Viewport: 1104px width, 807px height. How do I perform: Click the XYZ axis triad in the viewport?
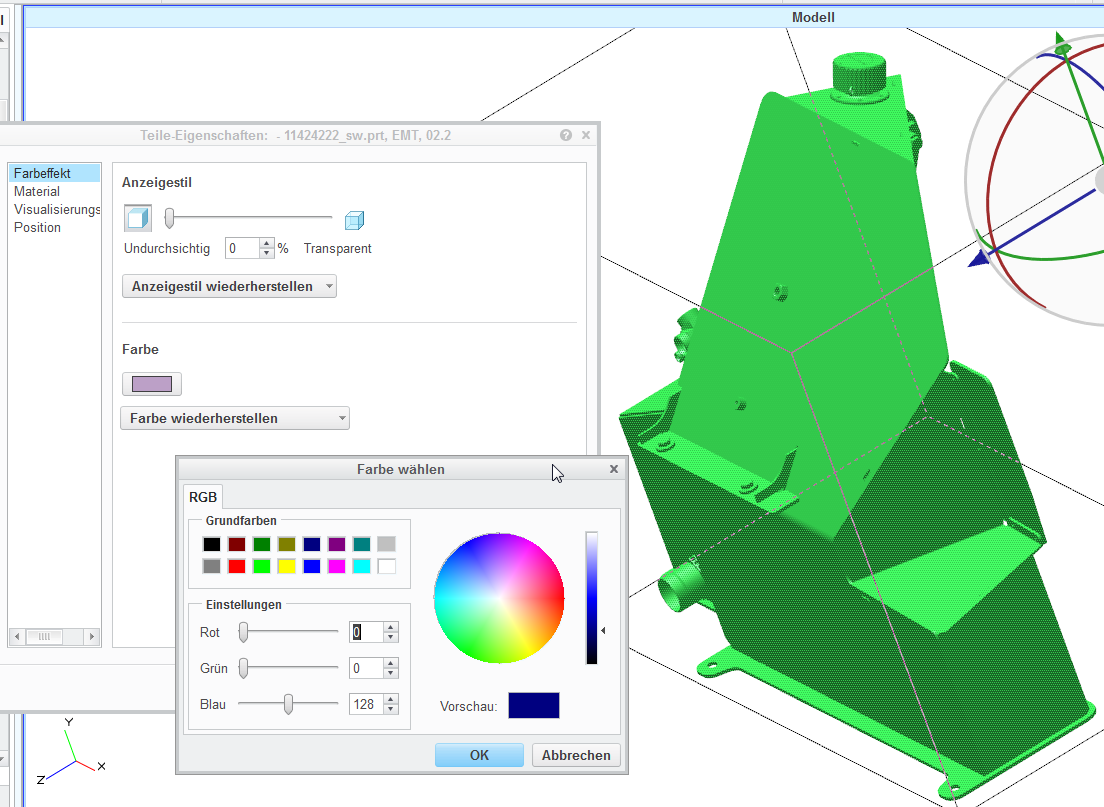pos(70,753)
